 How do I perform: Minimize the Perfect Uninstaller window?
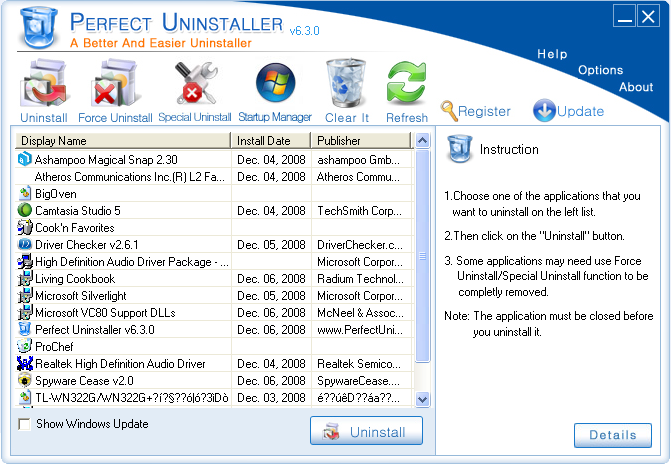click(x=624, y=16)
